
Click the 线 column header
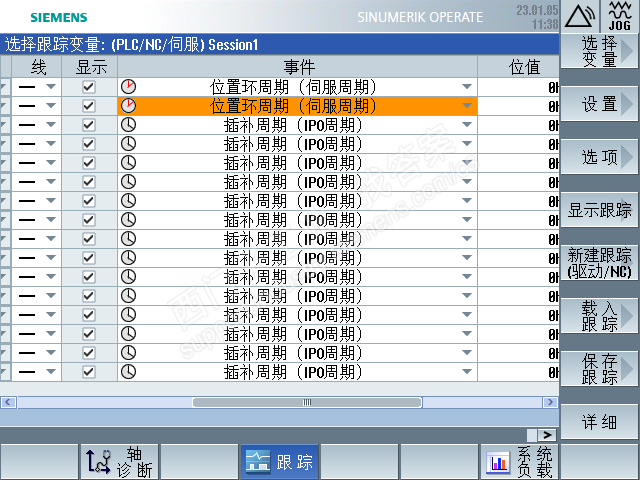click(x=37, y=67)
